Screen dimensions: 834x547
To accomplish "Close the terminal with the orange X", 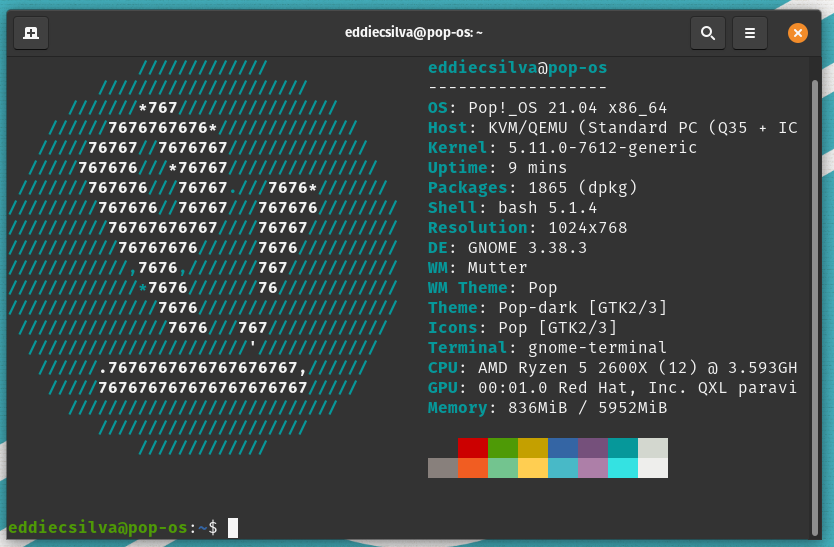I will point(797,33).
